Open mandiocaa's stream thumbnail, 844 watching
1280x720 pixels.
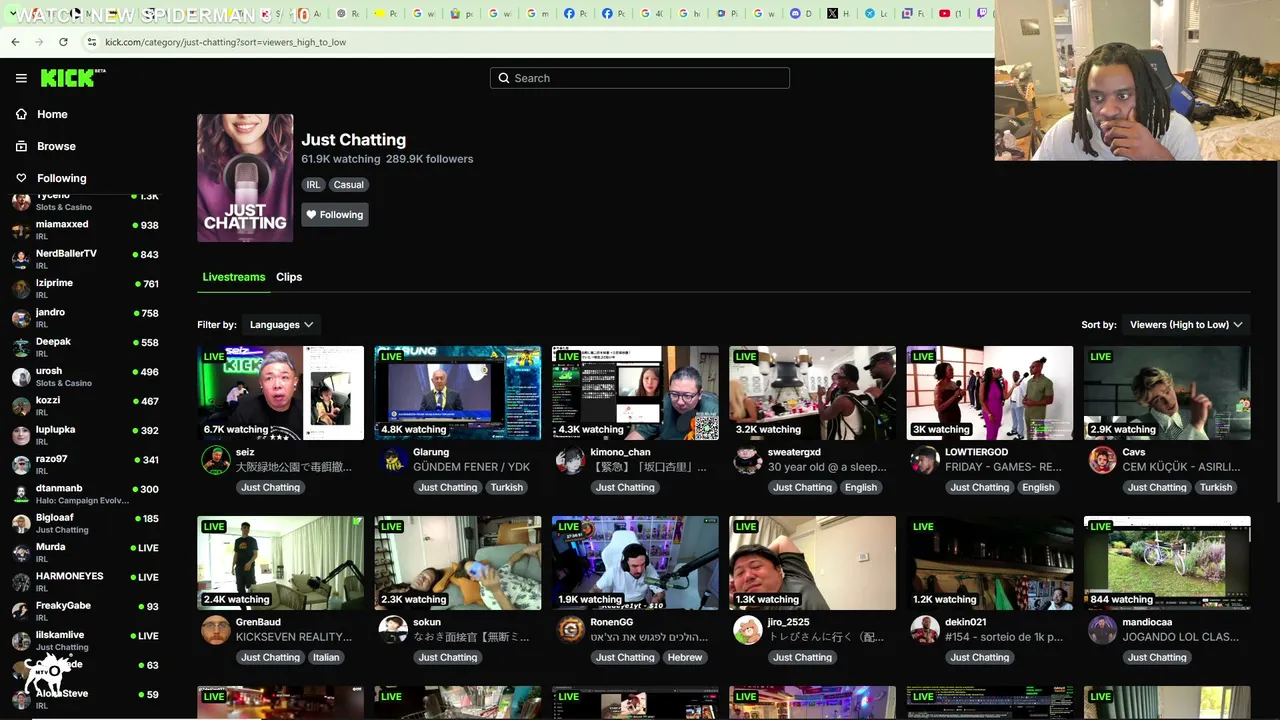(1167, 563)
